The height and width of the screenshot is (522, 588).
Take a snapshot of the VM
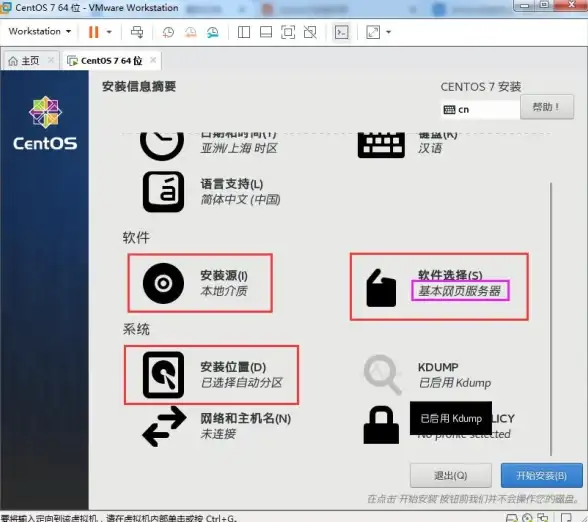168,32
